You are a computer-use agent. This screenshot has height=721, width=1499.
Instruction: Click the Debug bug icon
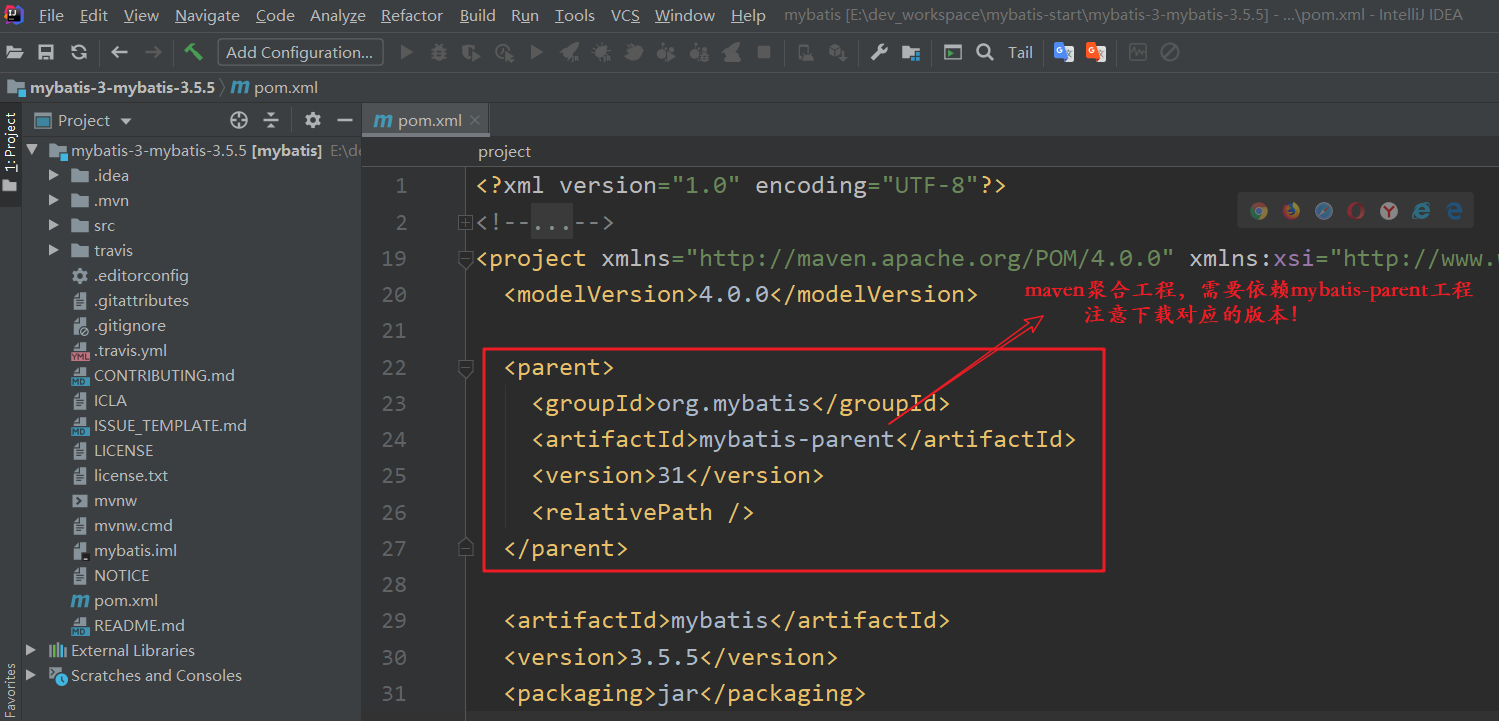point(438,52)
